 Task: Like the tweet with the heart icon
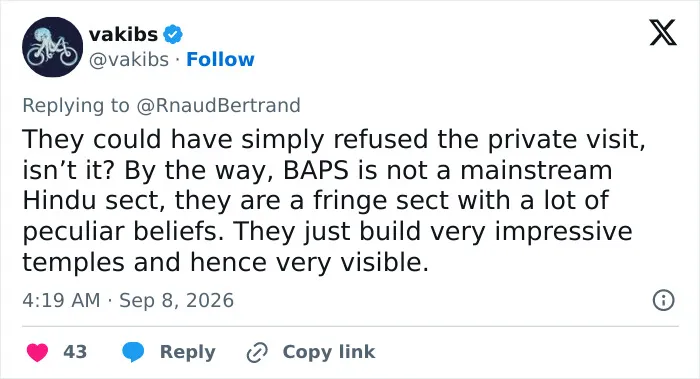38,352
